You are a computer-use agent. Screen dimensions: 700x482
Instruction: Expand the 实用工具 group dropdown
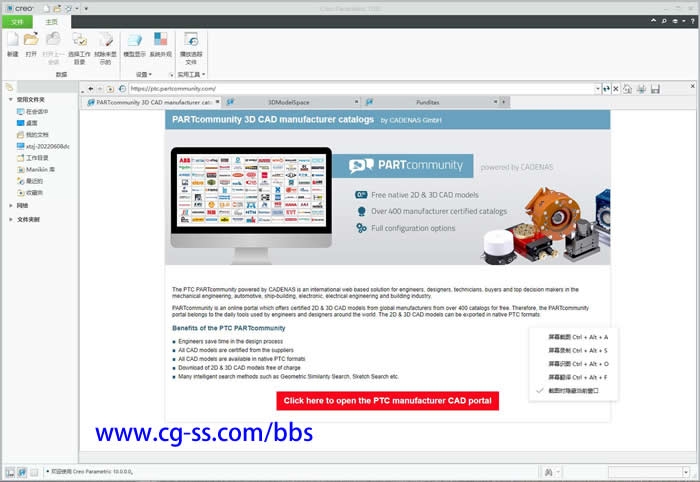click(x=191, y=74)
